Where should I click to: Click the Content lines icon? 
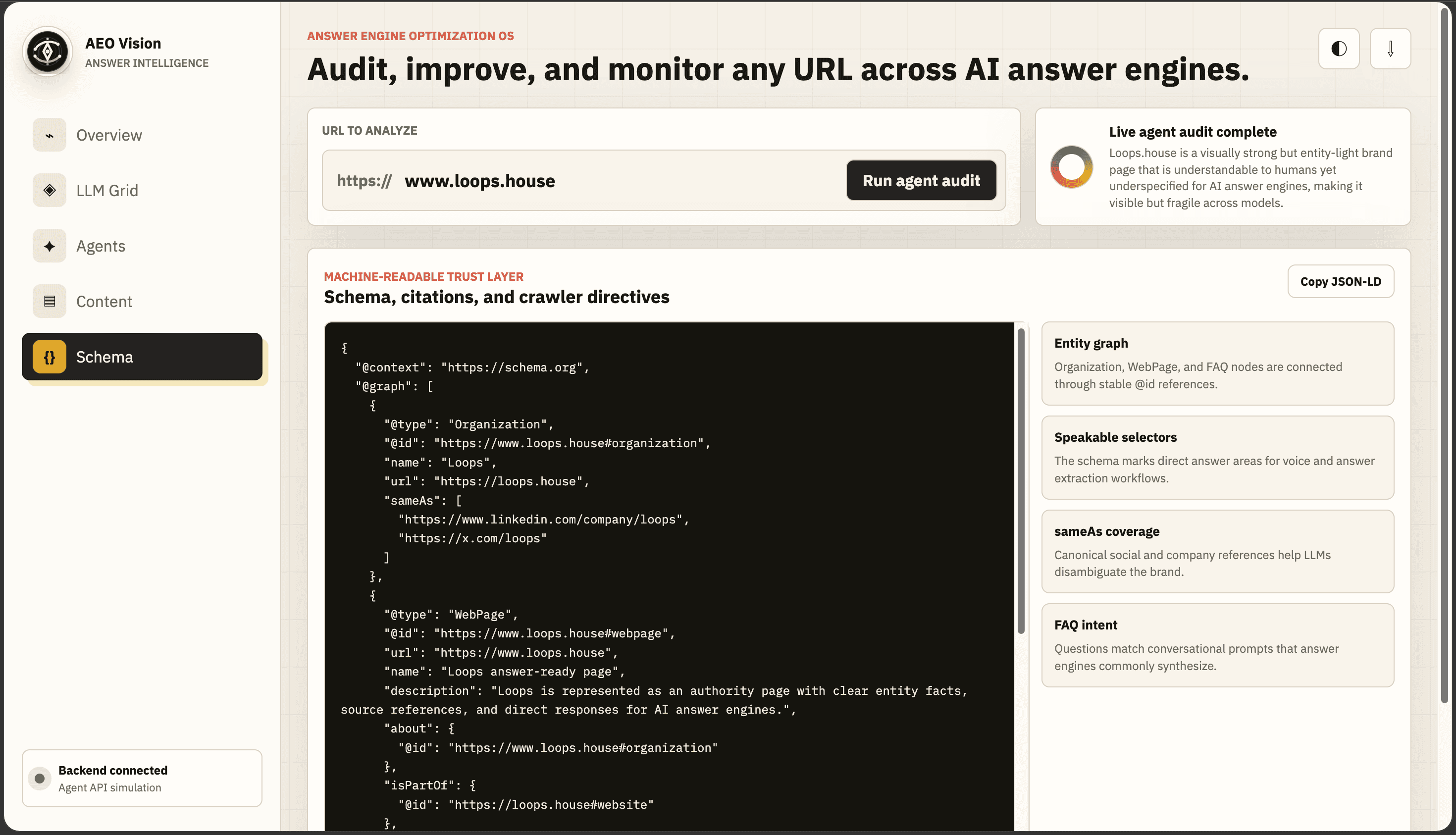pos(50,301)
